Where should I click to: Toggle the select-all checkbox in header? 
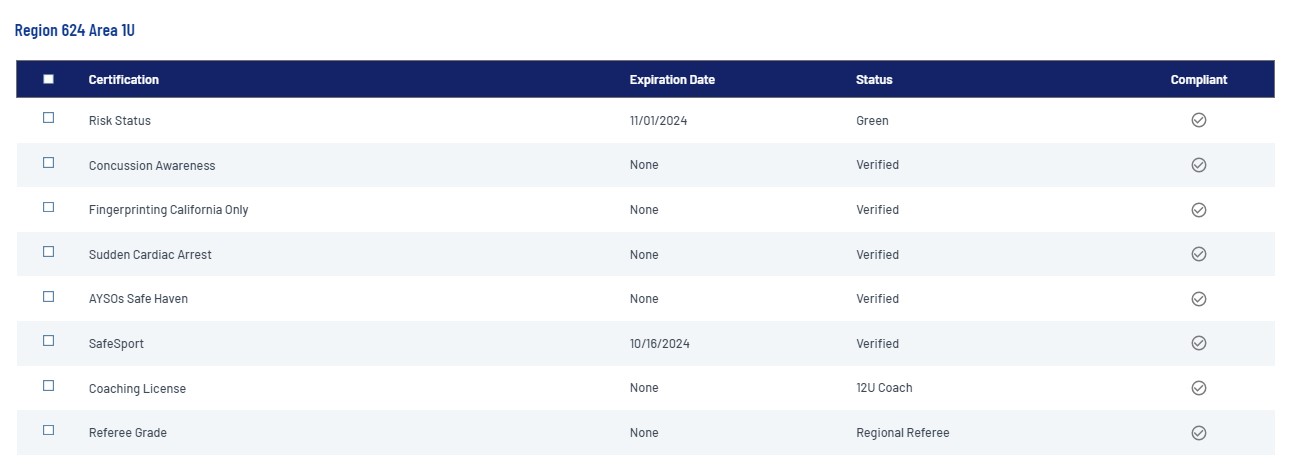pyautogui.click(x=48, y=79)
